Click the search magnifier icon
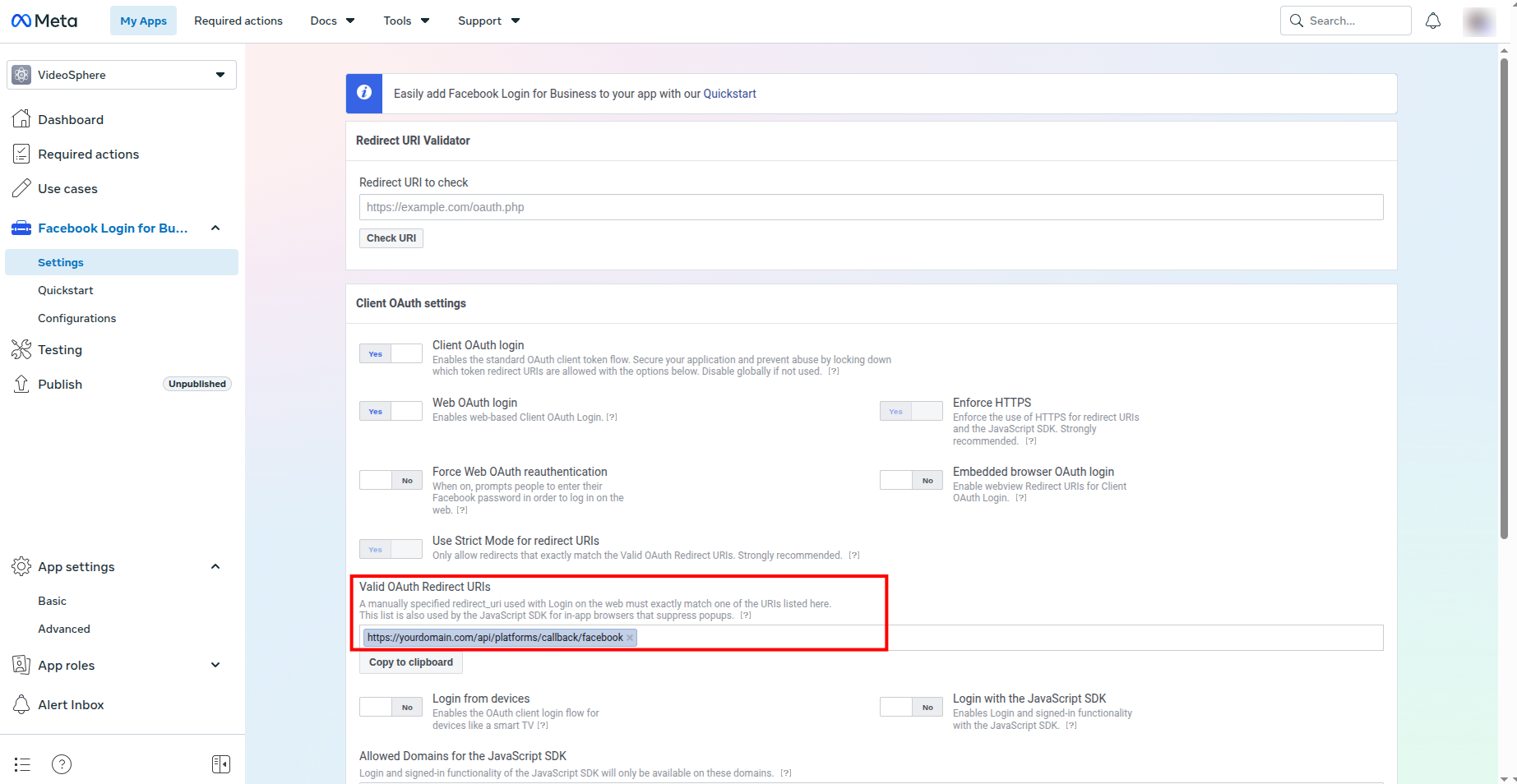 coord(1297,21)
